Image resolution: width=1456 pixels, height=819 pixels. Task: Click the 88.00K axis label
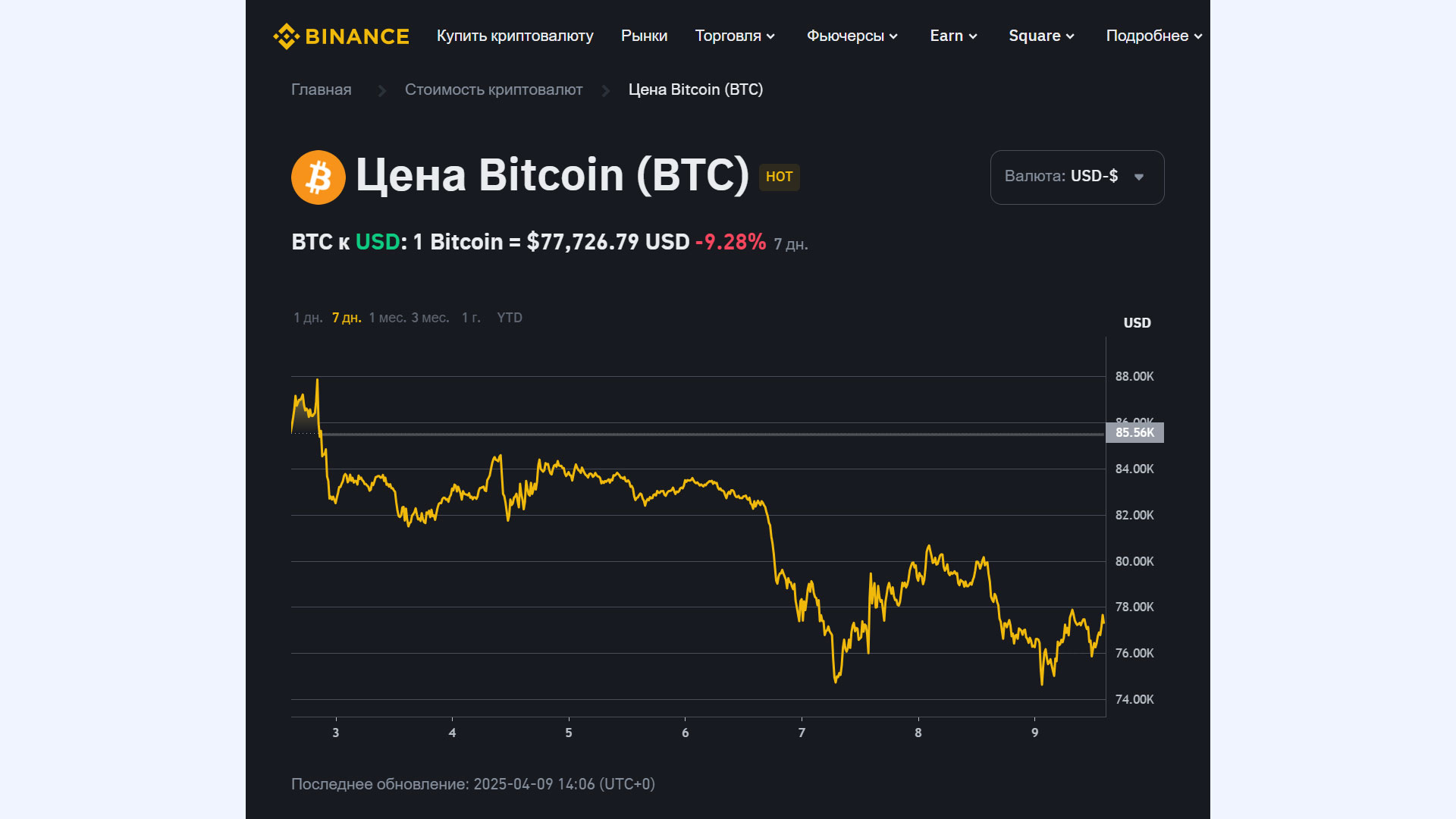pyautogui.click(x=1134, y=376)
